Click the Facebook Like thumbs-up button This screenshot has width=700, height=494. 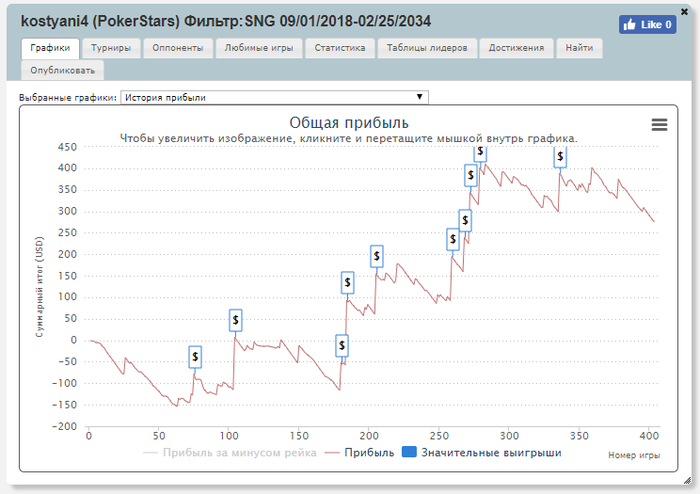tap(647, 25)
